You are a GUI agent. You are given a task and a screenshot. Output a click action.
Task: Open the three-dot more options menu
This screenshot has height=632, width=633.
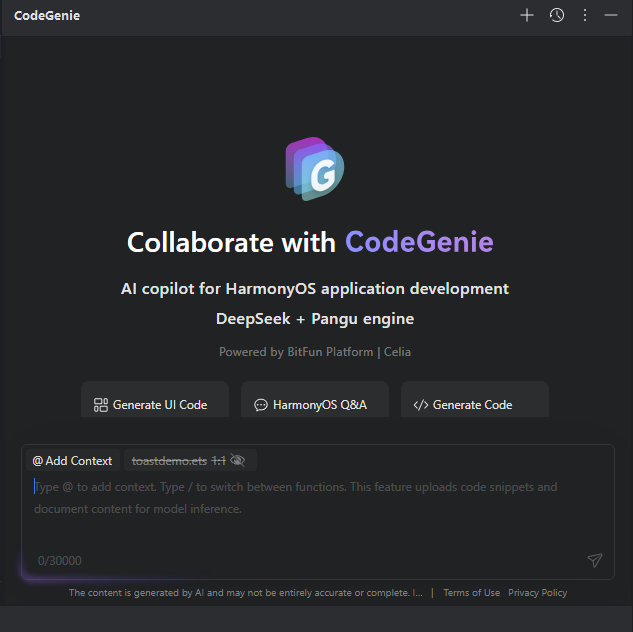585,15
